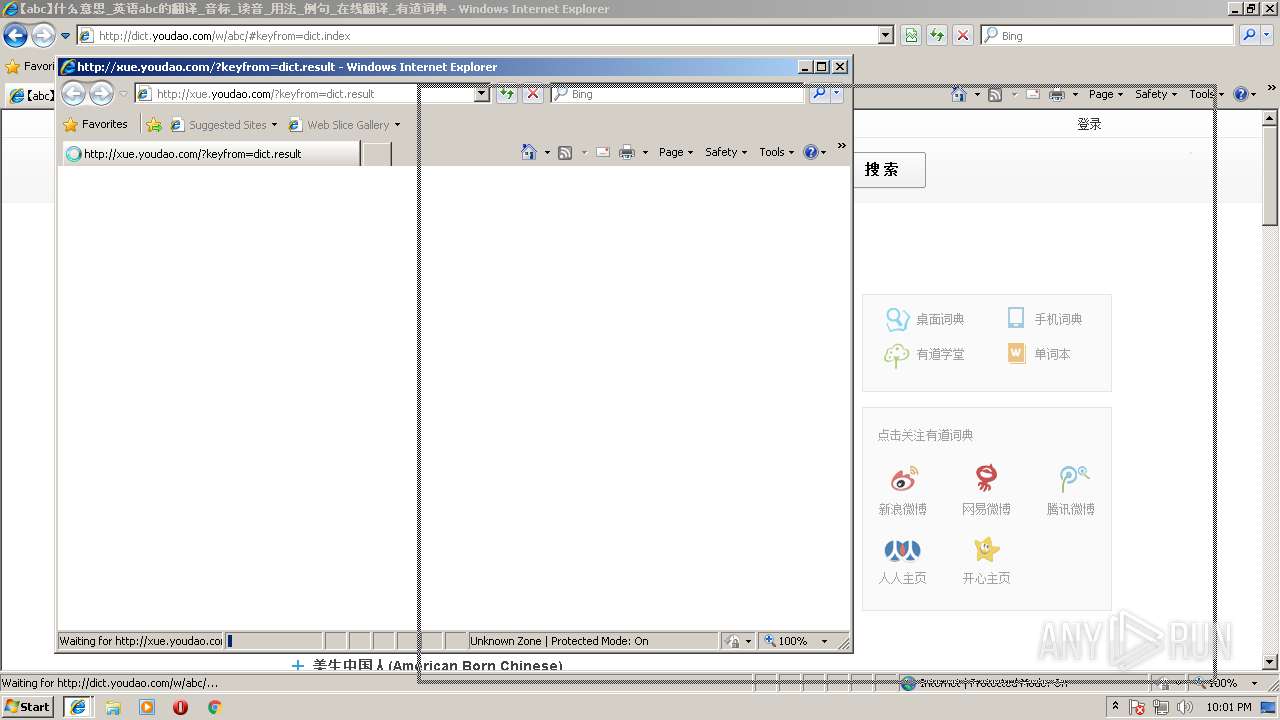
Task: Click 'Unknown Zone | Protected Mode: On' status text
Action: pos(559,641)
